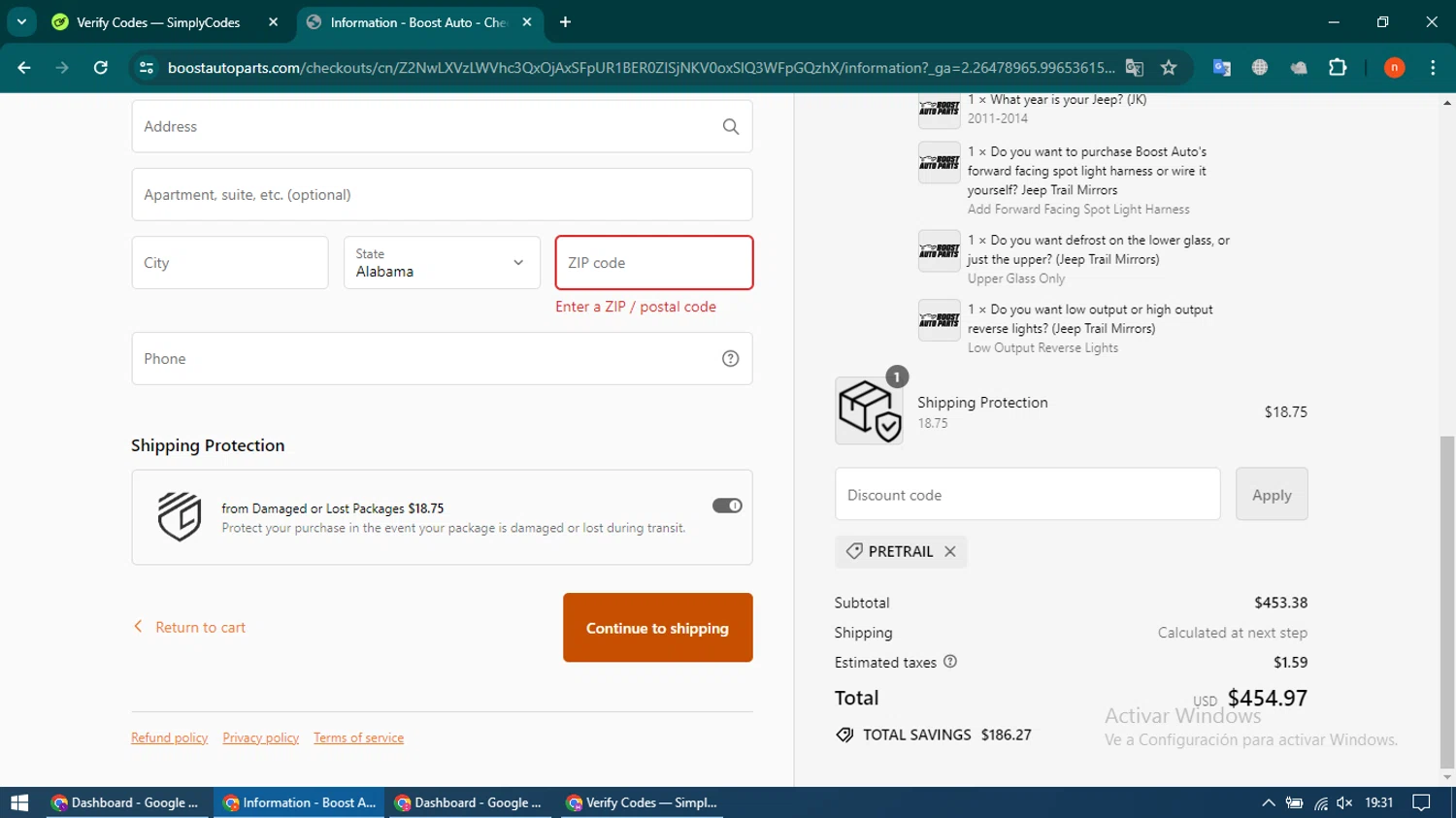Click the Address input field
Image resolution: width=1456 pixels, height=818 pixels.
(x=442, y=126)
